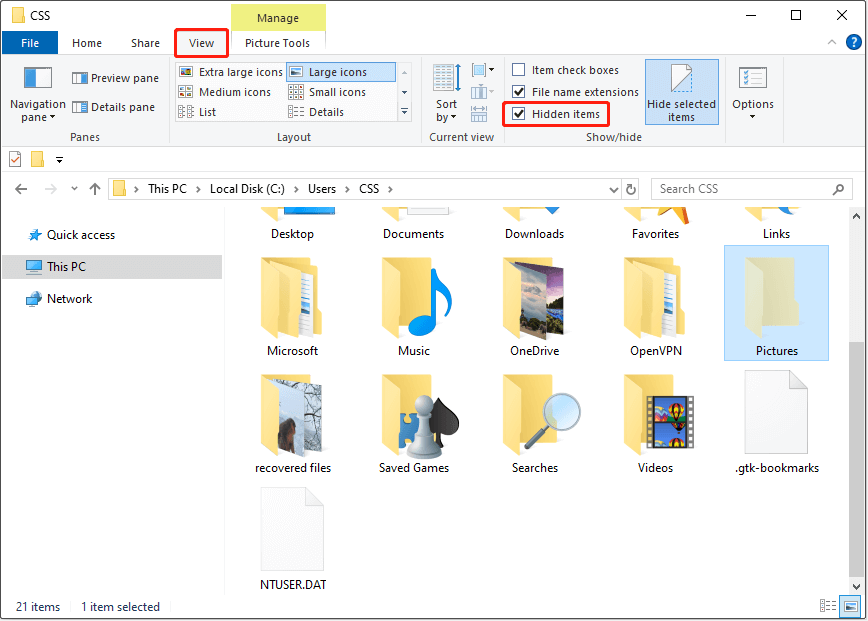Screen dimensions: 868x621
Task: Switch to the Picture Tools tab
Action: [277, 43]
